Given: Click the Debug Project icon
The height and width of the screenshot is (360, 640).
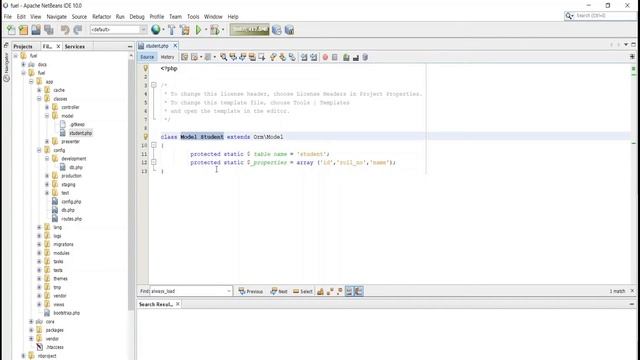Looking at the screenshot, I should (215, 30).
